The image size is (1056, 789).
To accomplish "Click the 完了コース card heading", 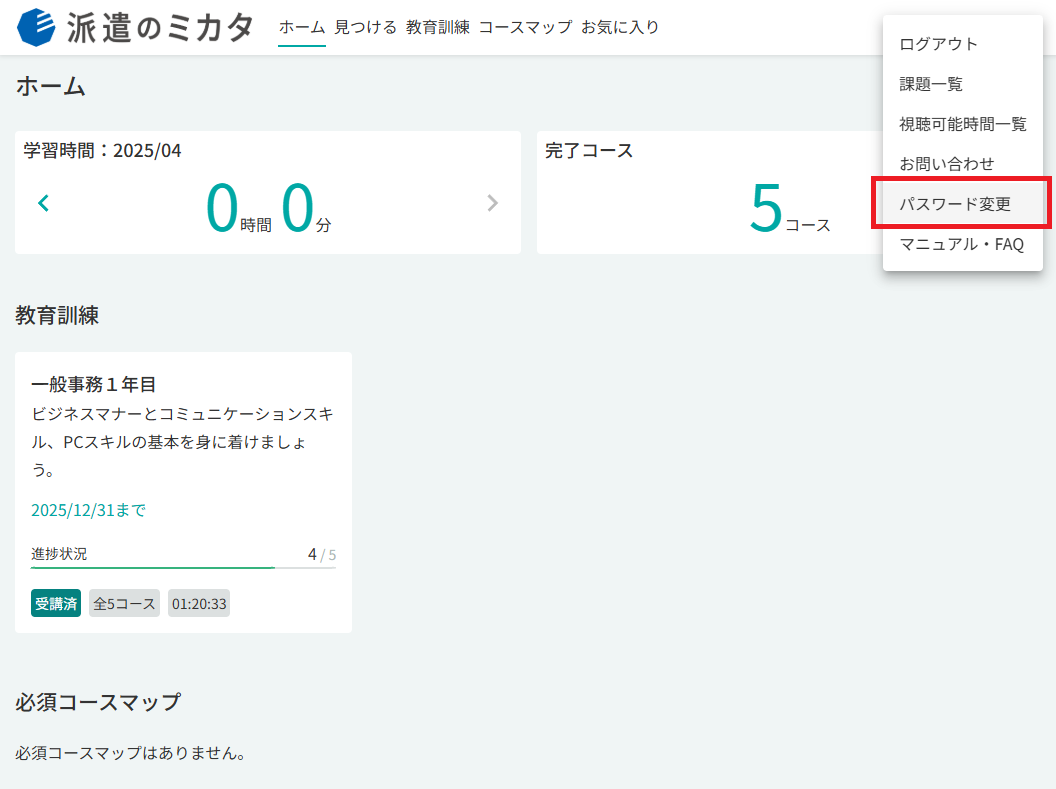I will point(589,150).
